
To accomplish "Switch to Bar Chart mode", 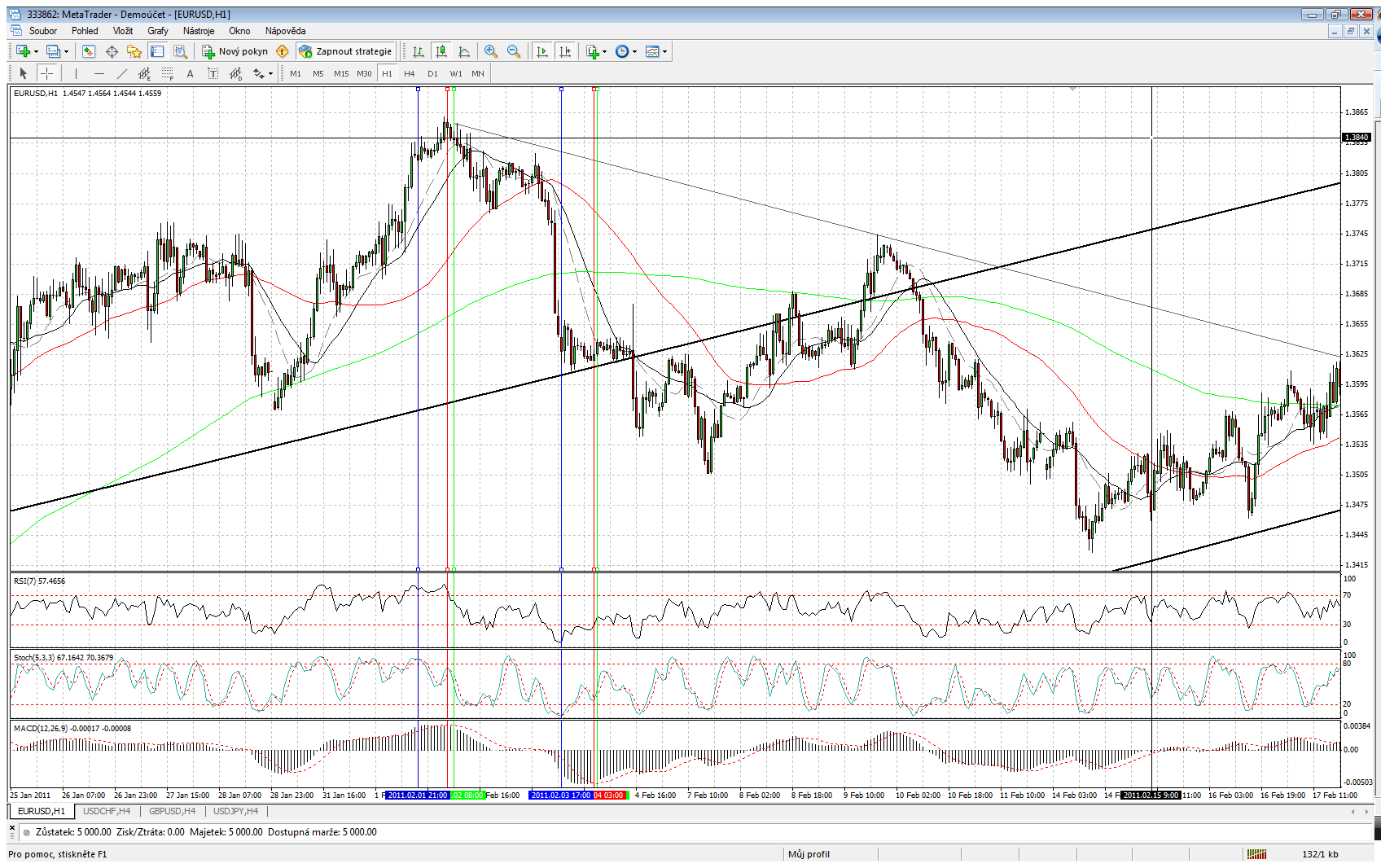I will pos(419,51).
